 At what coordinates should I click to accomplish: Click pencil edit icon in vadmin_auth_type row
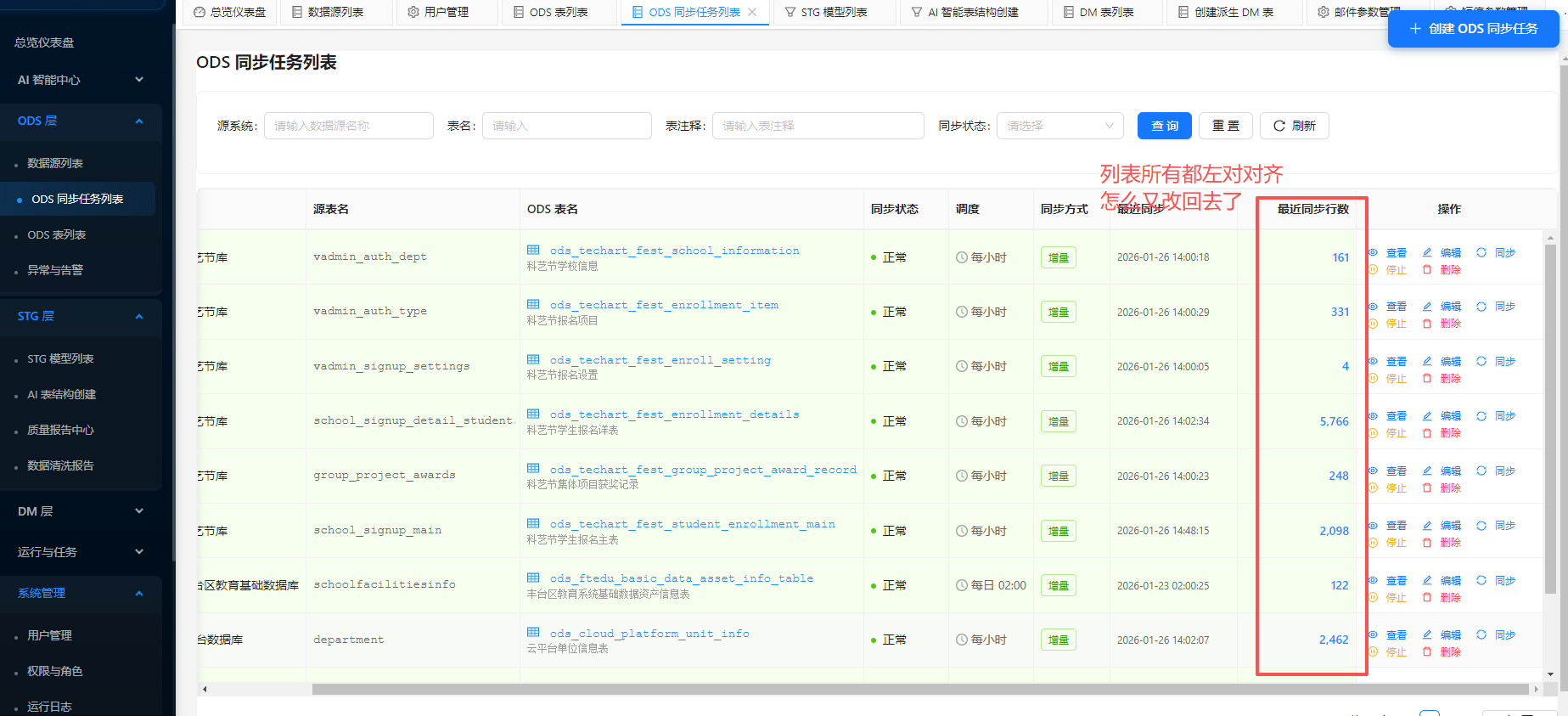point(1427,307)
